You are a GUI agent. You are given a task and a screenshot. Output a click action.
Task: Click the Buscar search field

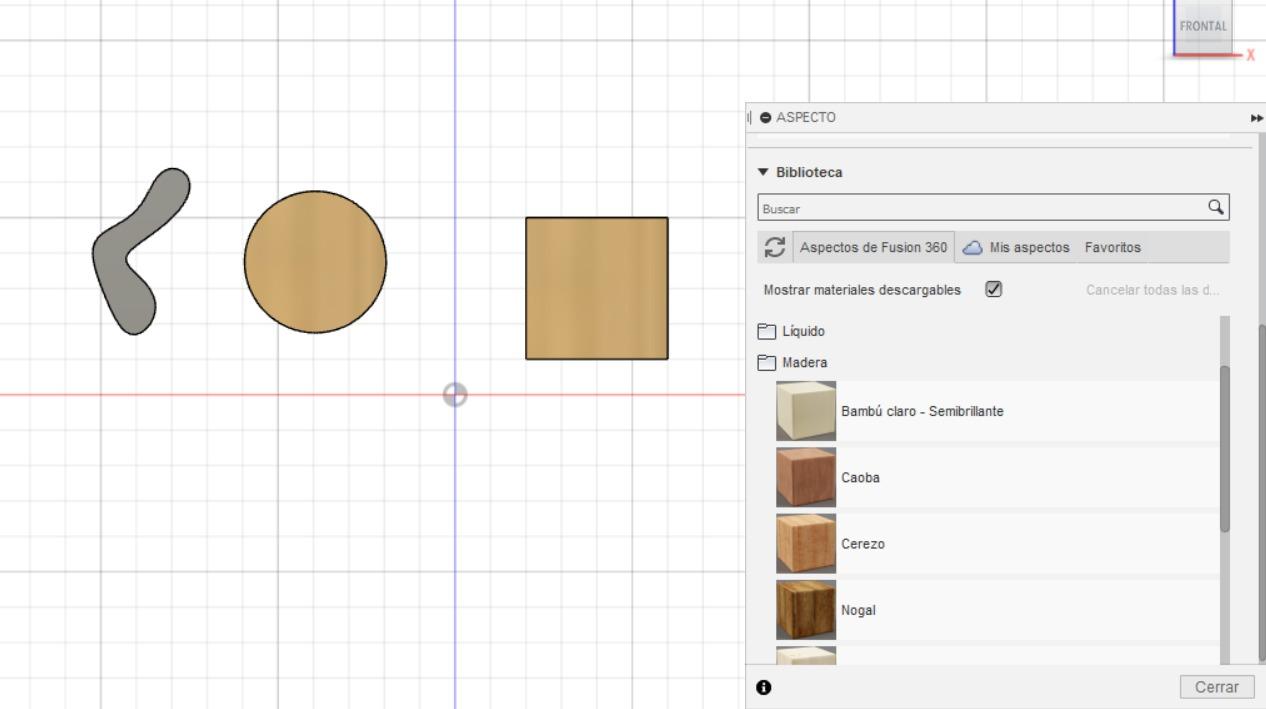(993, 208)
